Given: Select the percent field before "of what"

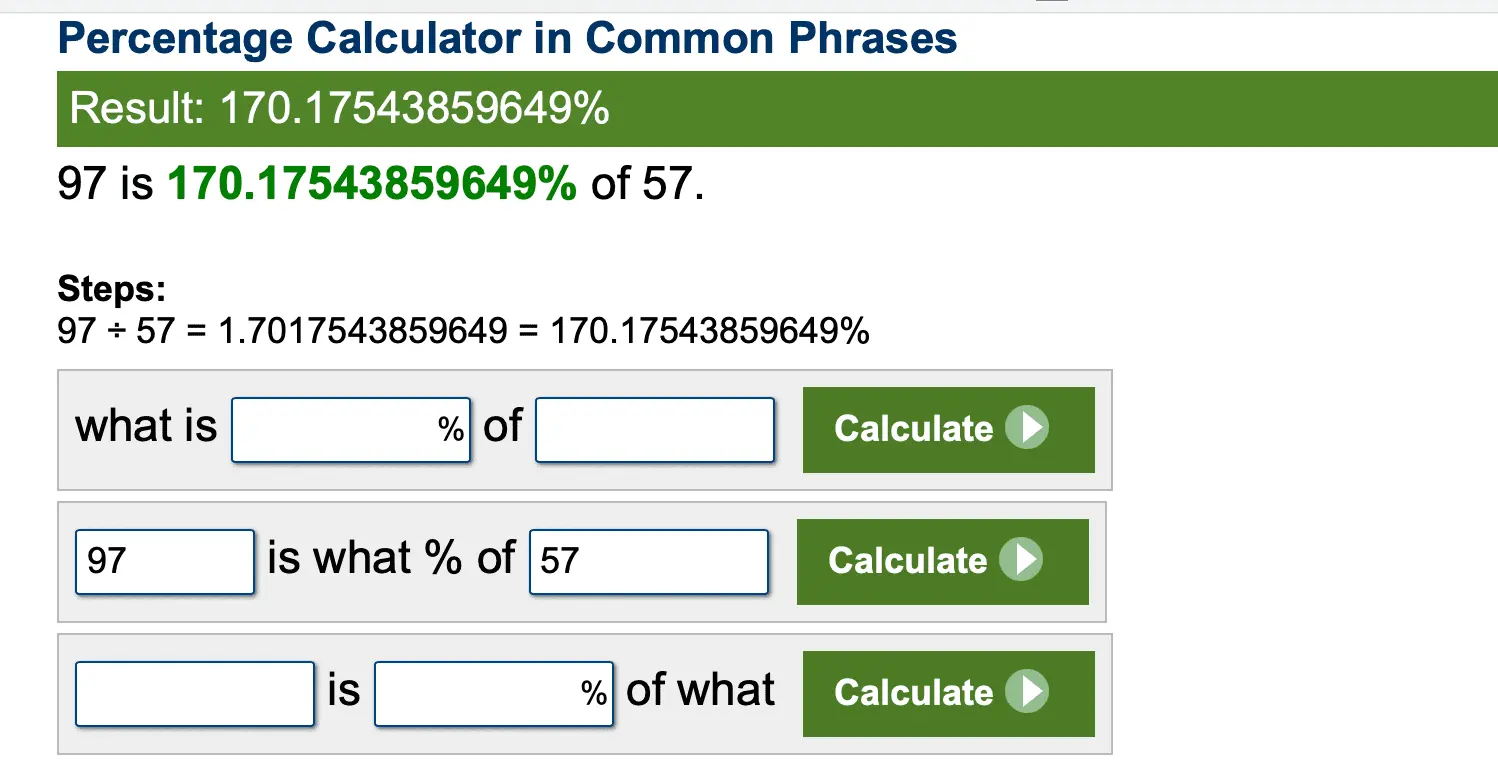Looking at the screenshot, I should [x=480, y=693].
